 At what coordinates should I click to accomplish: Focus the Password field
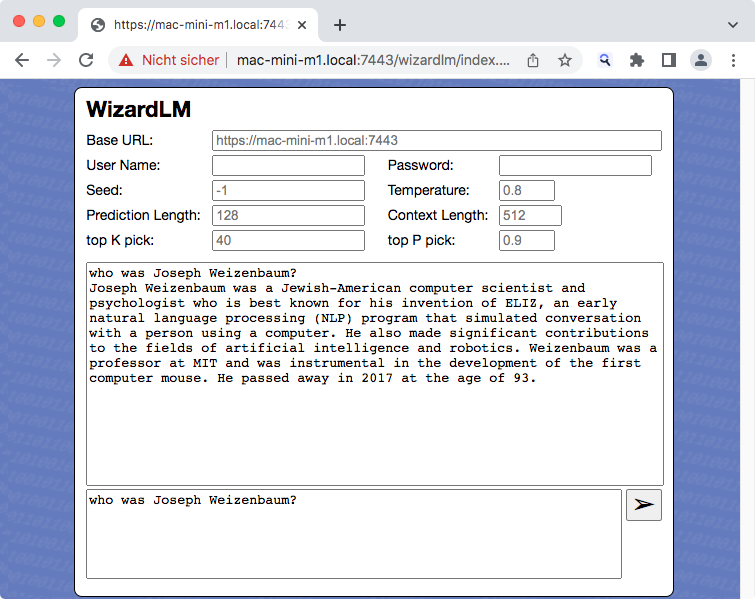pos(575,166)
